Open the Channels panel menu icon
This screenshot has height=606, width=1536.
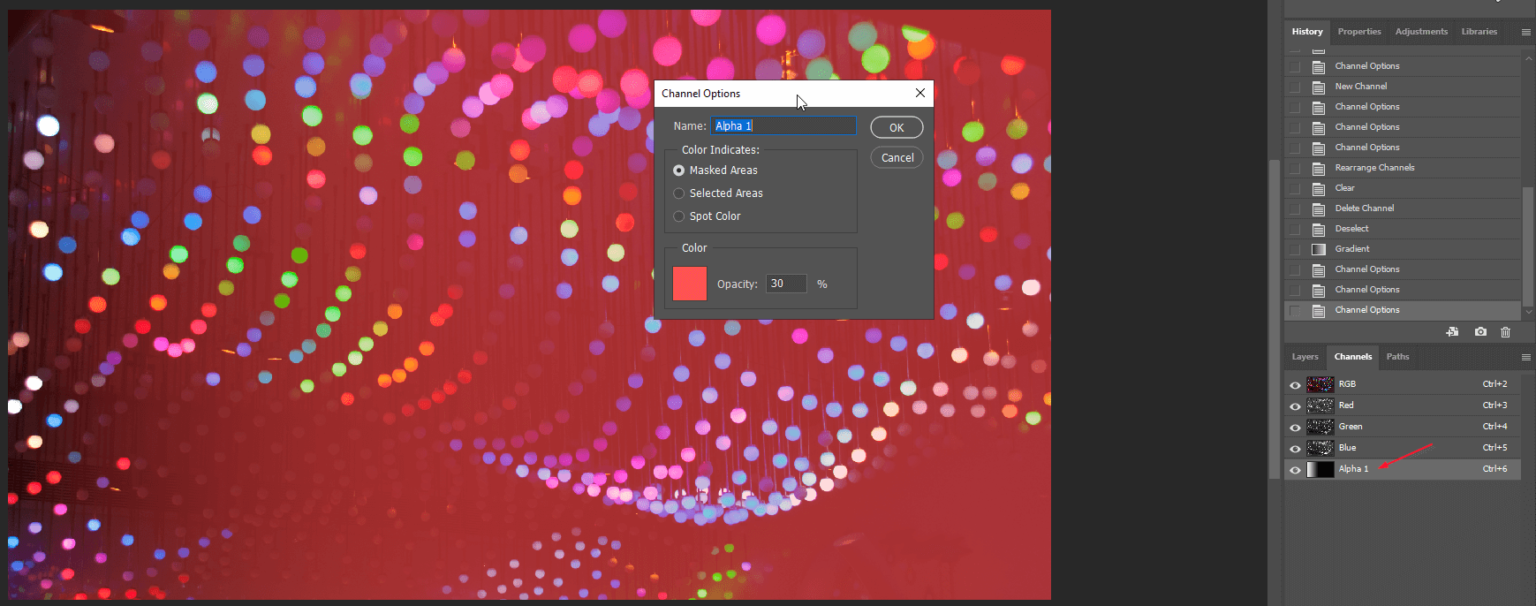click(1525, 357)
